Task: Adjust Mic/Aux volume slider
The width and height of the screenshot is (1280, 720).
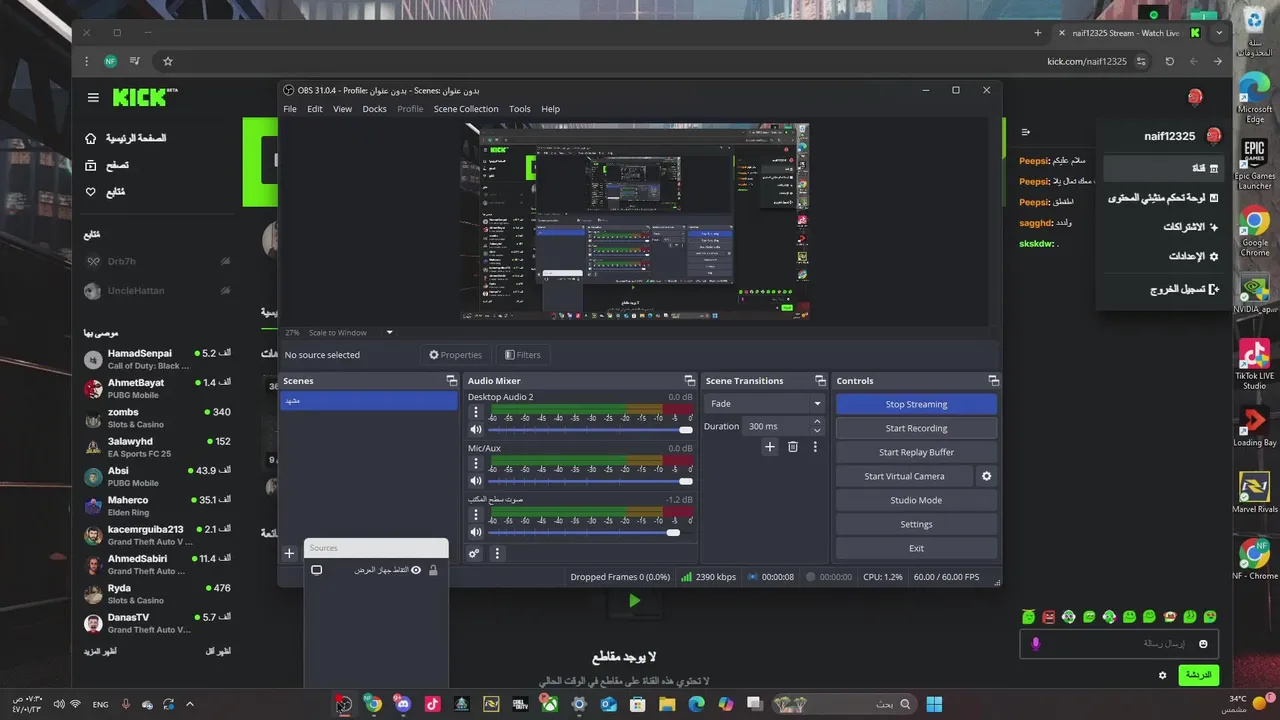Action: pos(591,481)
